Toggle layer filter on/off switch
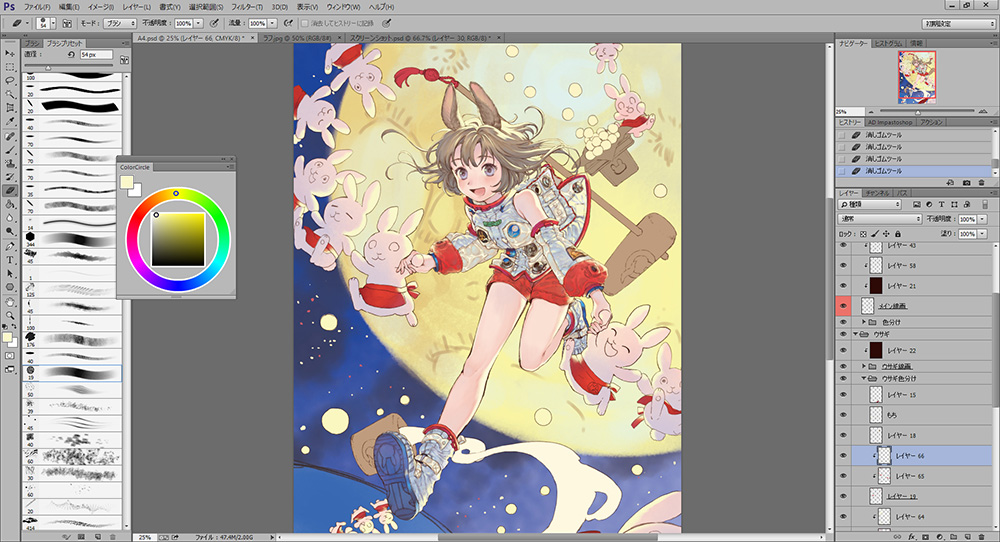This screenshot has width=1000, height=542. pyautogui.click(x=985, y=204)
